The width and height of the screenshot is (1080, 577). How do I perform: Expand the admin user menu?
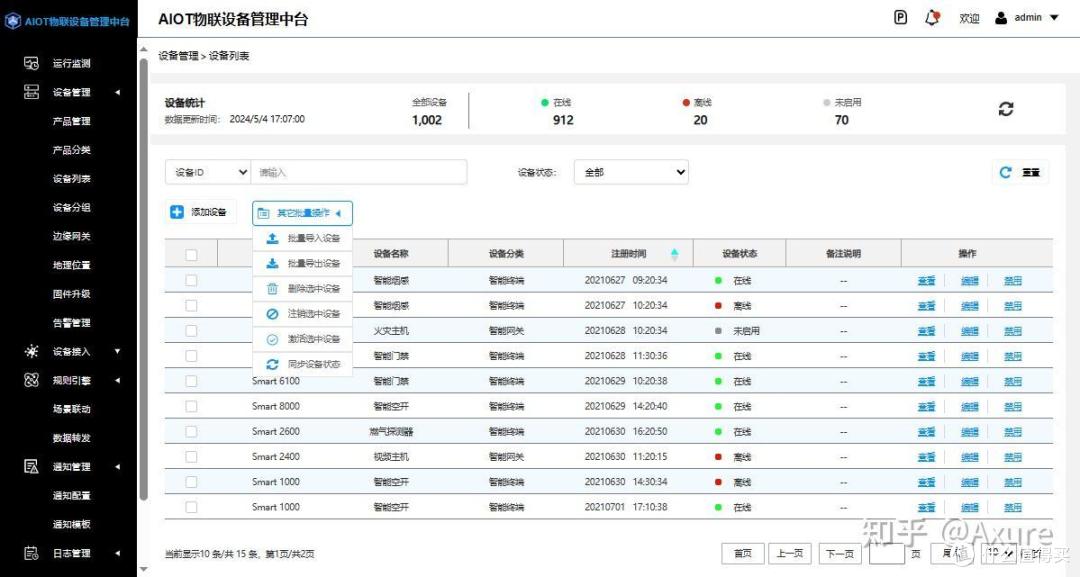pyautogui.click(x=1027, y=18)
